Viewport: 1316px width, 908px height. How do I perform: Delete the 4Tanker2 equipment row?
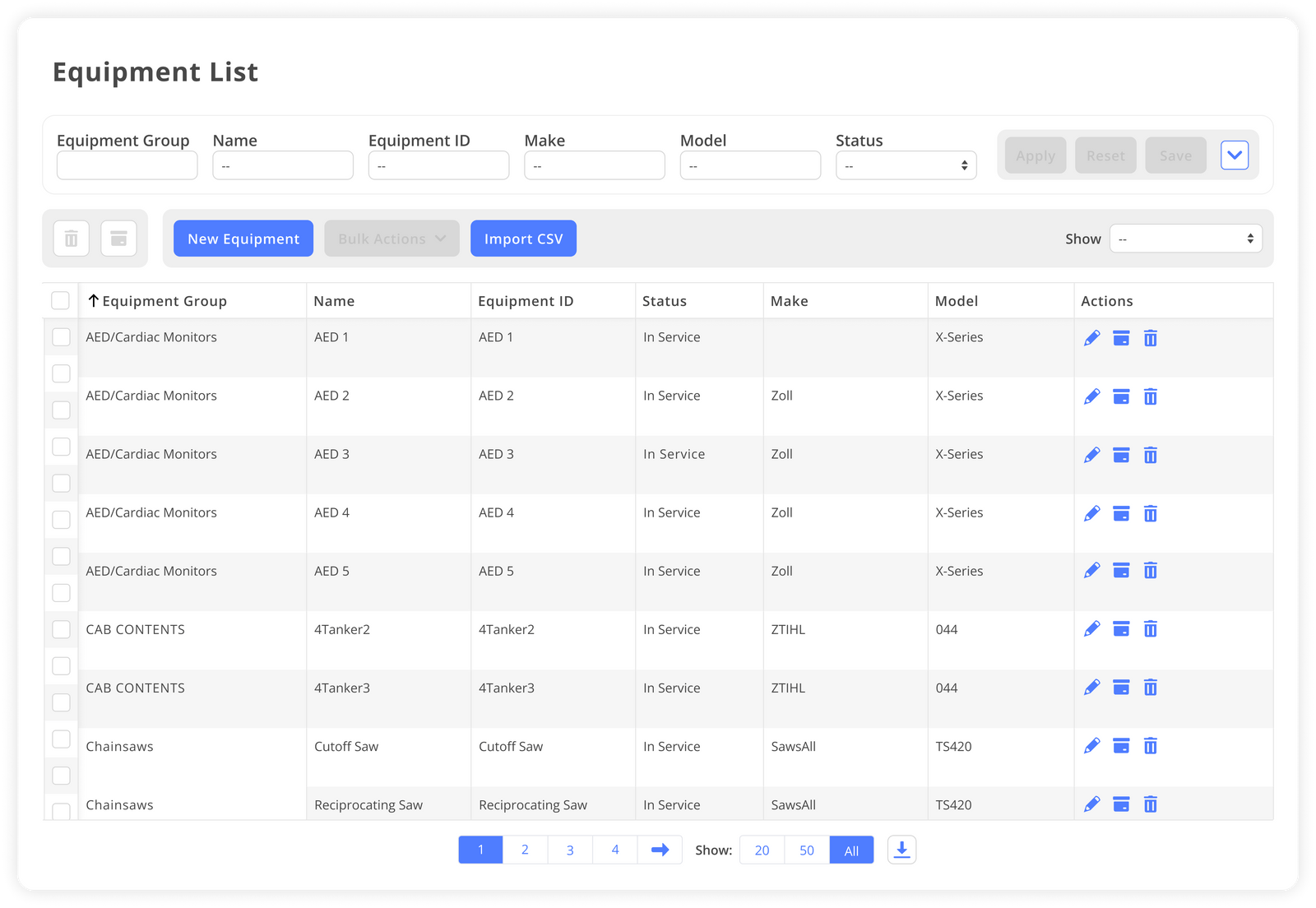(x=1150, y=628)
